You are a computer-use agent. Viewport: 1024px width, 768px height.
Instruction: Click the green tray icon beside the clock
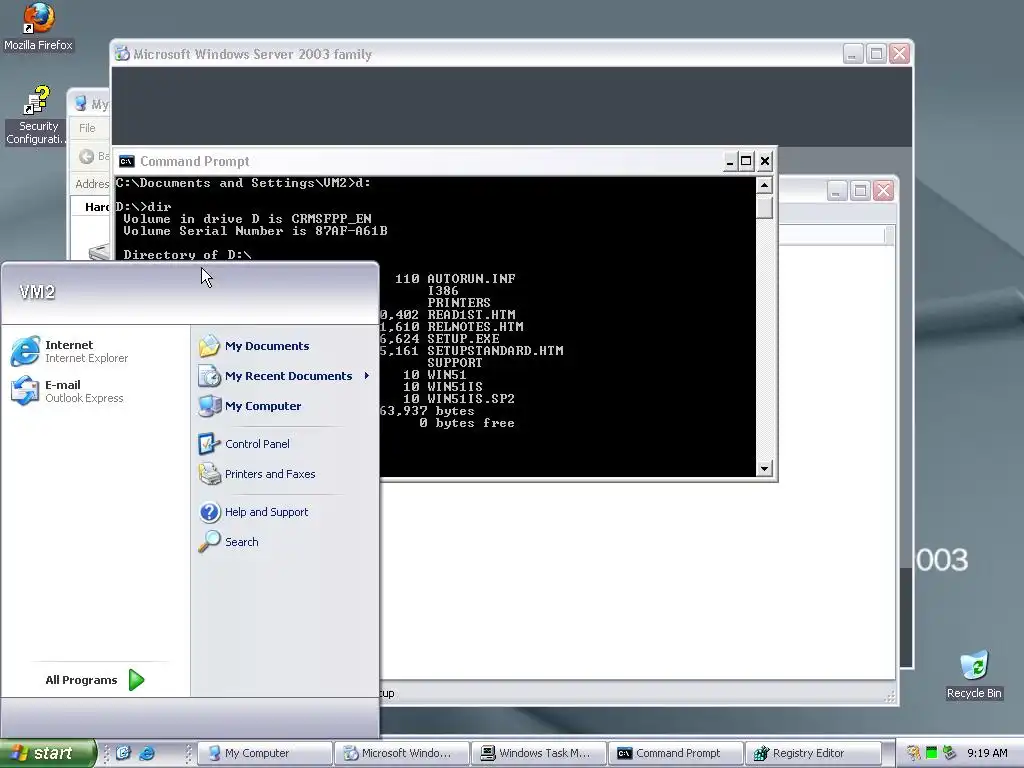pyautogui.click(x=931, y=753)
